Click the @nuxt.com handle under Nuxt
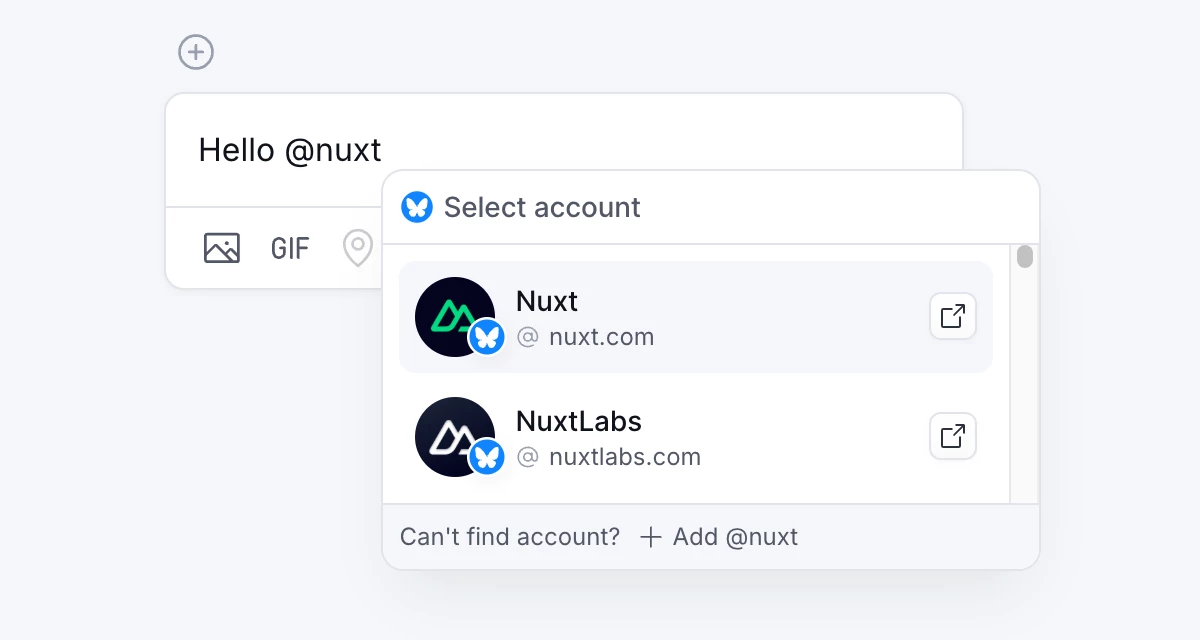 pos(586,337)
